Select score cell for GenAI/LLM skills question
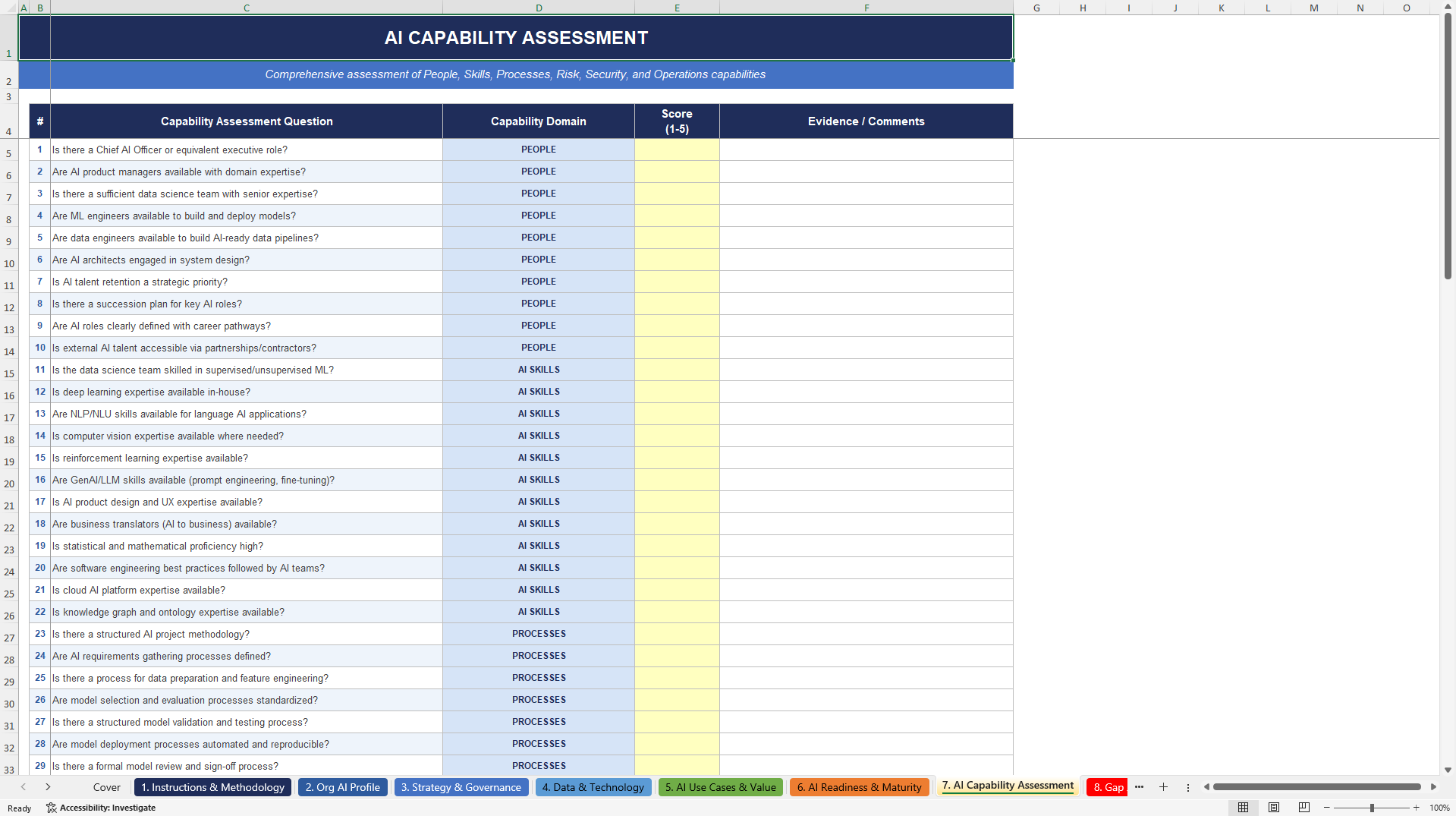Screen dimensions: 1456x816 point(677,480)
